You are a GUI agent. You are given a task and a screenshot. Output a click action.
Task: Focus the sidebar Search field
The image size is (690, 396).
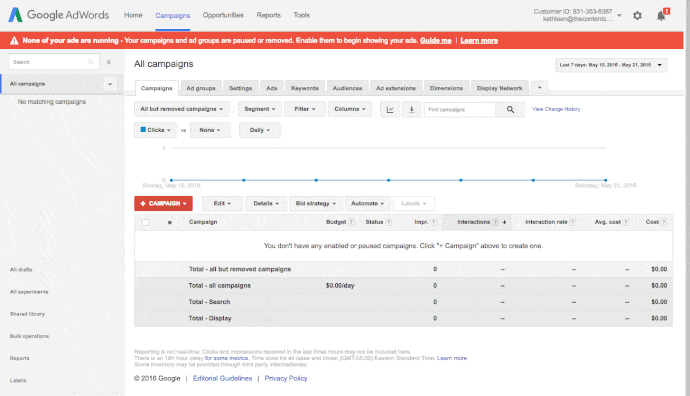tap(54, 62)
